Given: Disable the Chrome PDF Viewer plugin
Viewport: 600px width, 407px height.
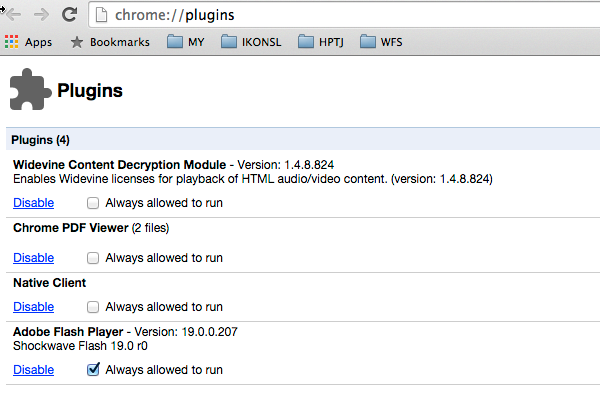Looking at the screenshot, I should (x=33, y=257).
